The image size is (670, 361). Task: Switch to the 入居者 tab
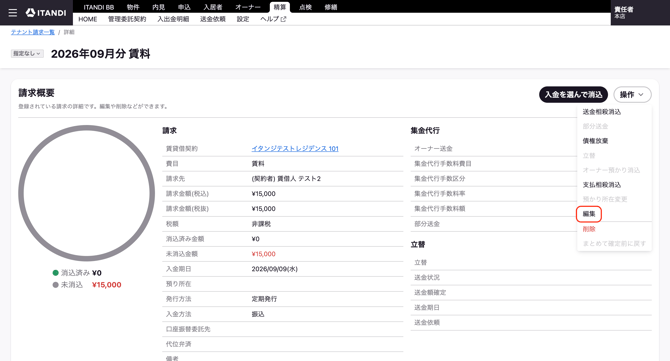[213, 7]
